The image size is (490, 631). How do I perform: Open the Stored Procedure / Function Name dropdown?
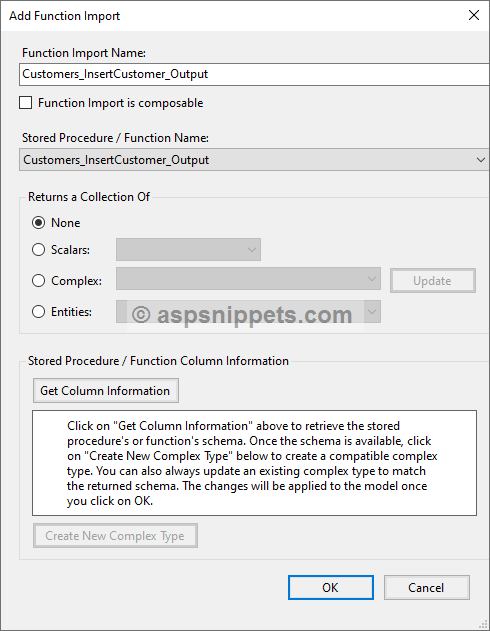254,160
